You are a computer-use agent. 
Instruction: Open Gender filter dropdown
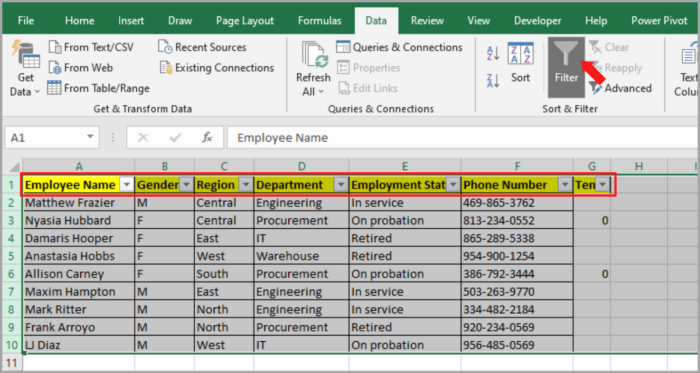[186, 185]
